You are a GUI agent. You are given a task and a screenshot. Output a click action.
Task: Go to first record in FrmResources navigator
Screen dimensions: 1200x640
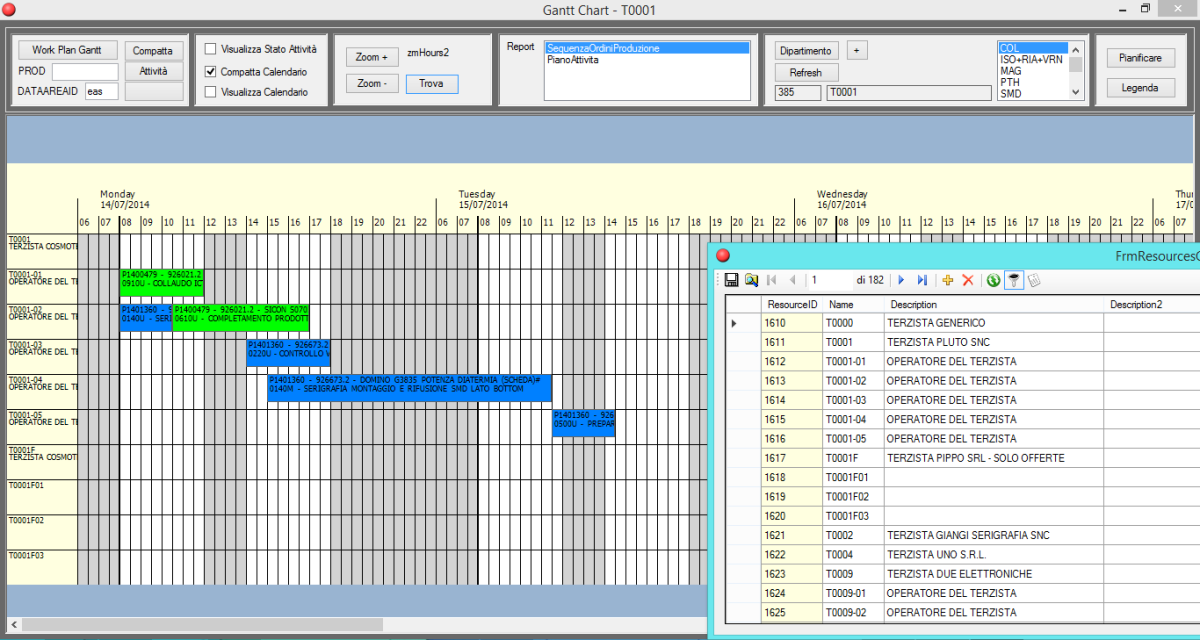pyautogui.click(x=772, y=280)
